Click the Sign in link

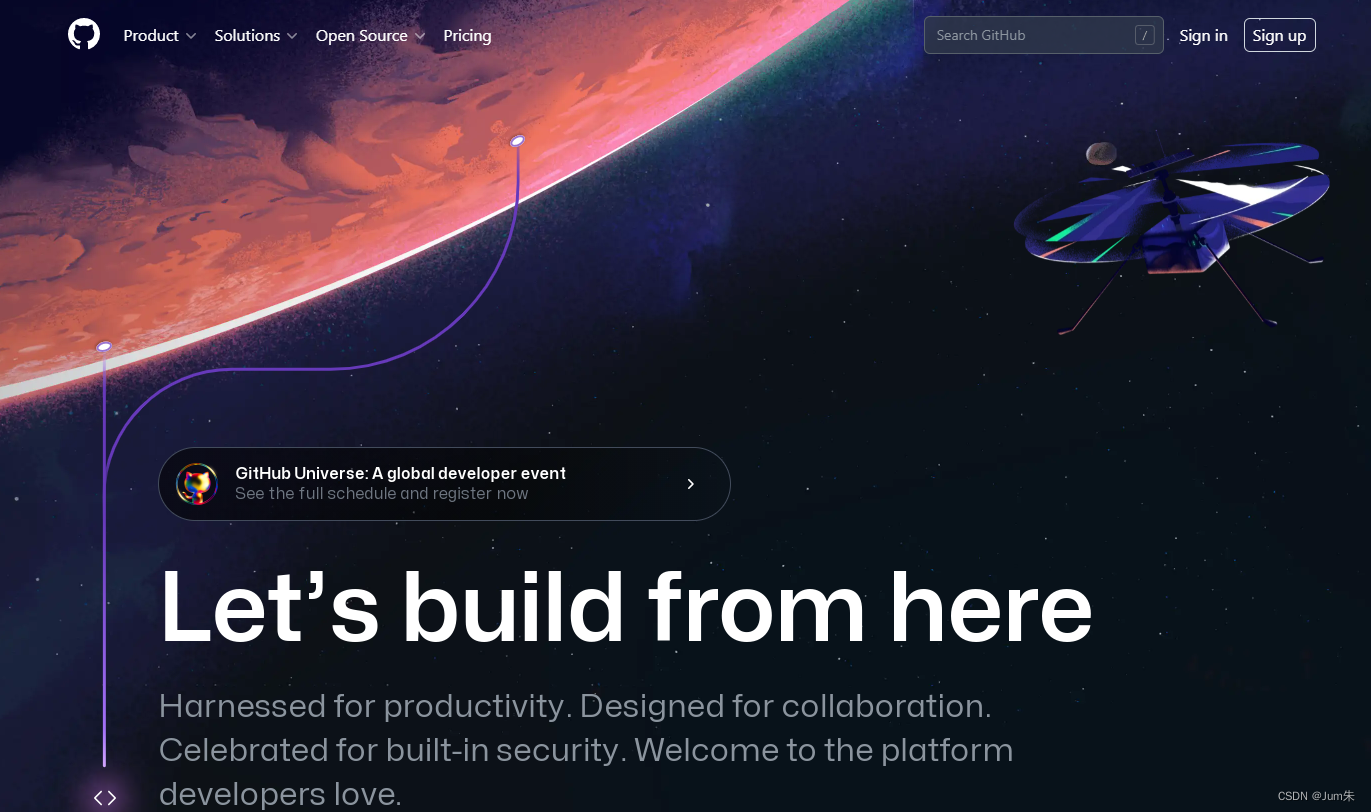pyautogui.click(x=1203, y=35)
